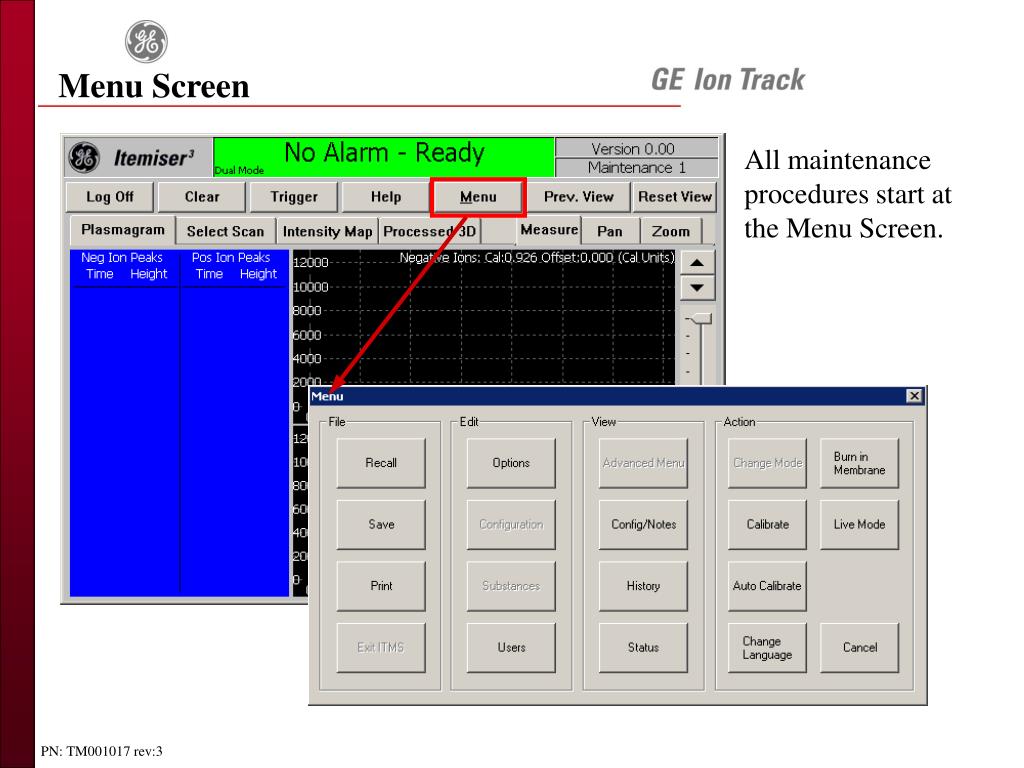The width and height of the screenshot is (1024, 768).
Task: Open Options in the Edit group
Action: point(511,463)
